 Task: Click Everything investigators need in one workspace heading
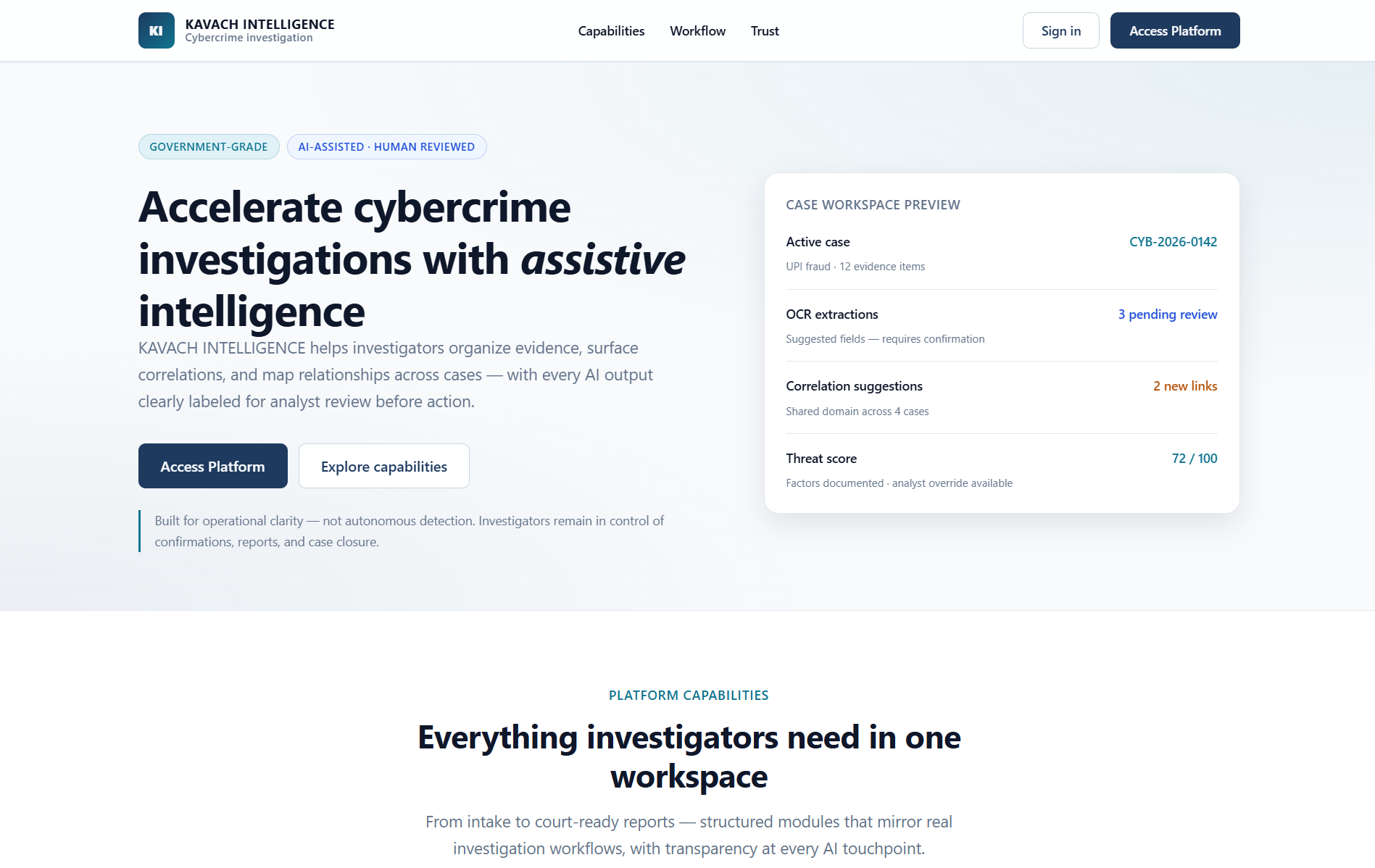pyautogui.click(x=689, y=757)
